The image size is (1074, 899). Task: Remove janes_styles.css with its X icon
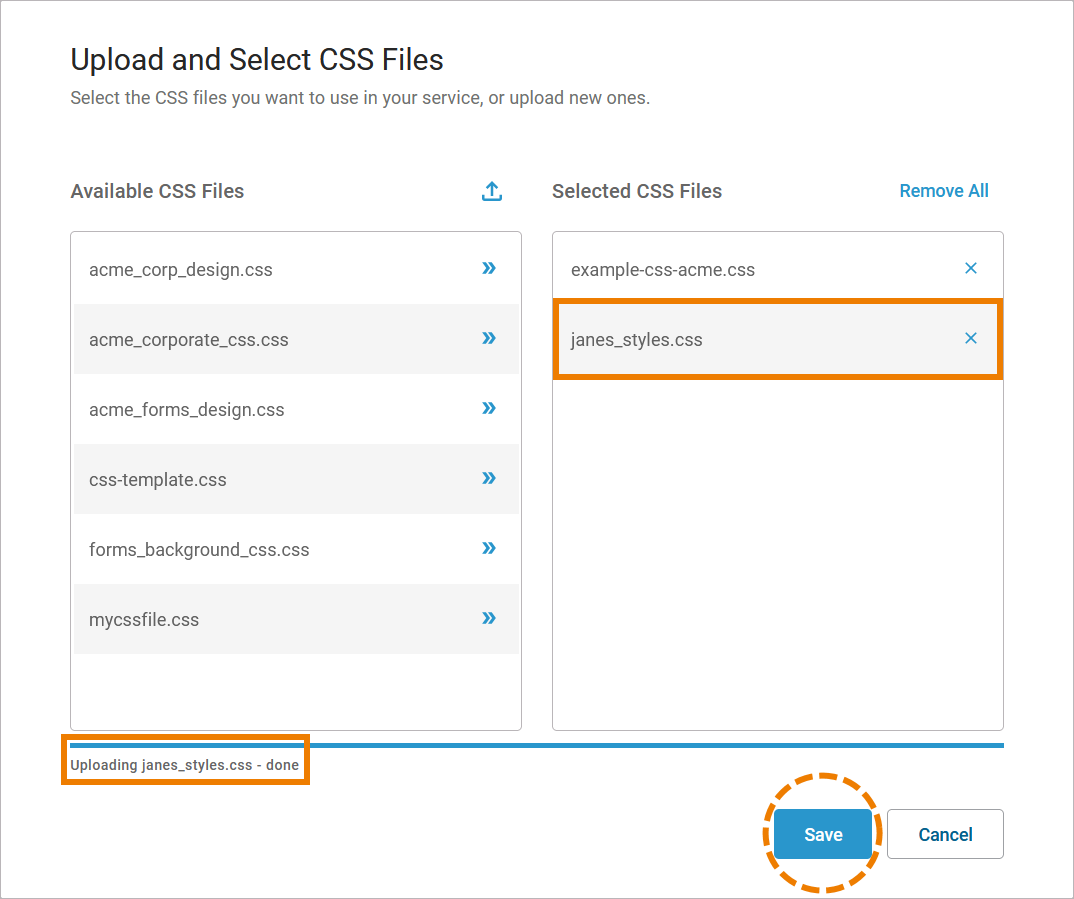[x=970, y=338]
